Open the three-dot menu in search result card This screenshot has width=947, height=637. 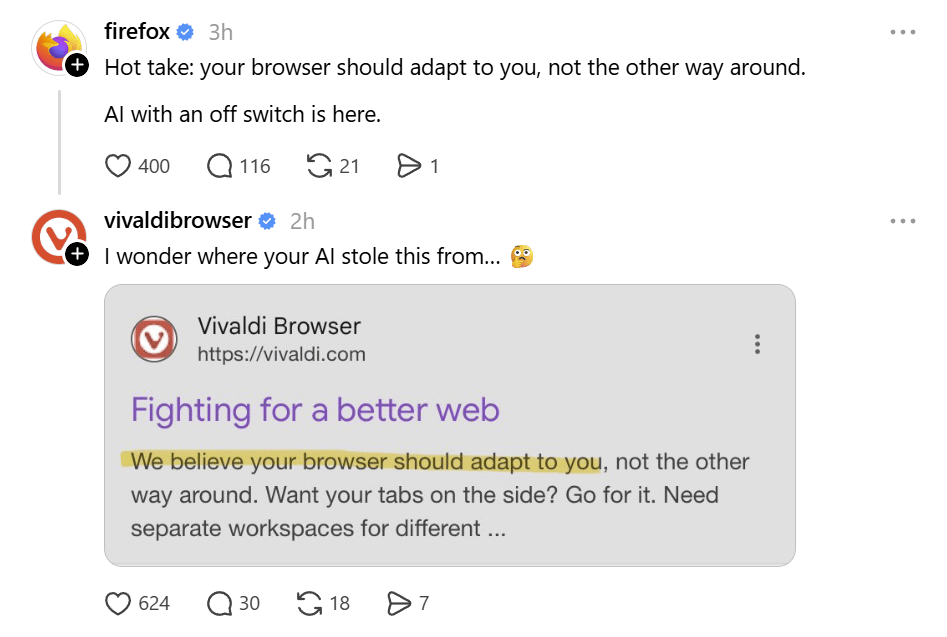click(x=757, y=344)
